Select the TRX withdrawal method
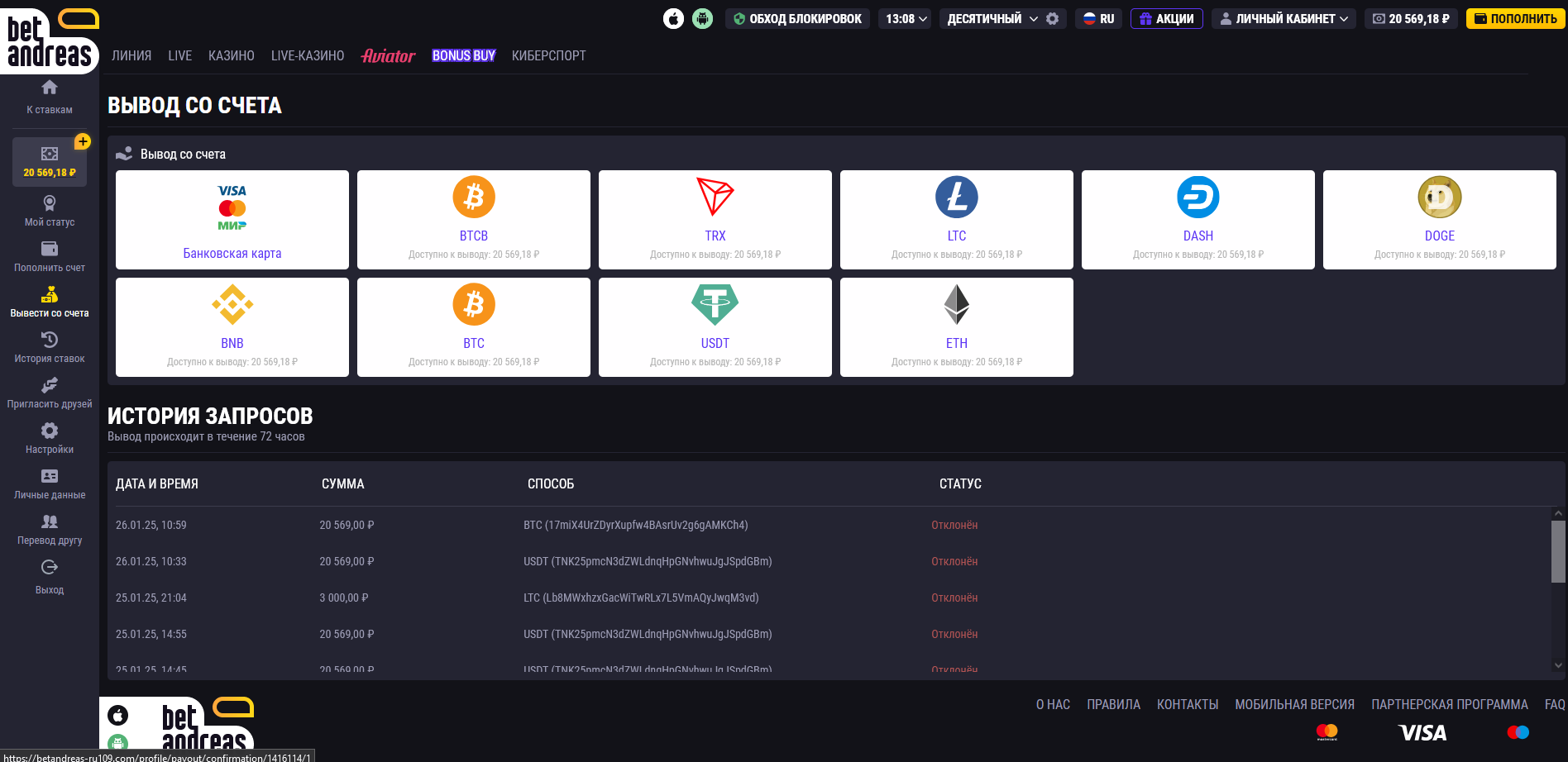 coord(715,220)
